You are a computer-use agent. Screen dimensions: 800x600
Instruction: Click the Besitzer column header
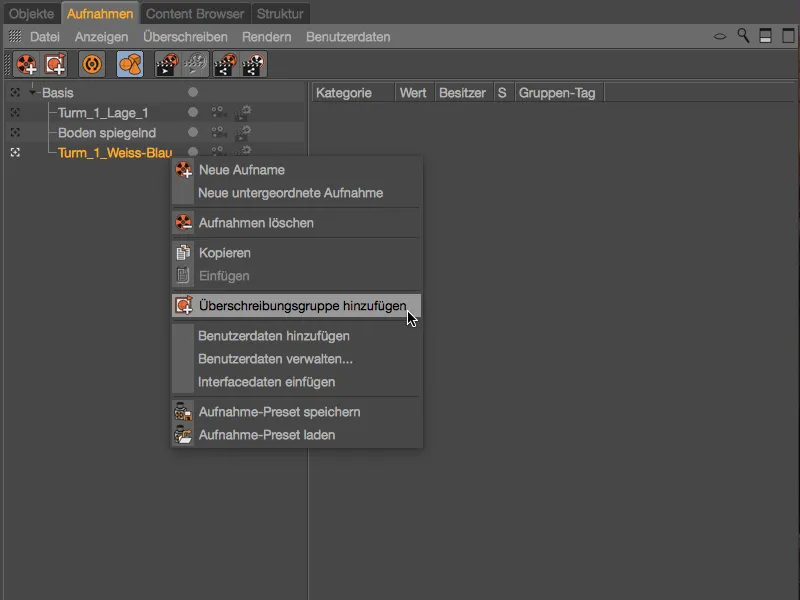(x=464, y=93)
